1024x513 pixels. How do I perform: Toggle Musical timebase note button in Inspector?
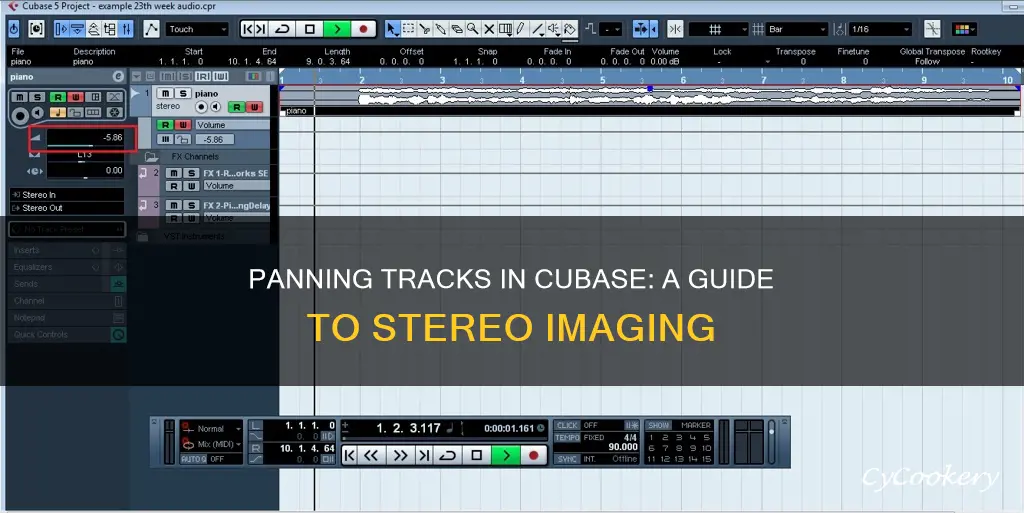[x=57, y=112]
